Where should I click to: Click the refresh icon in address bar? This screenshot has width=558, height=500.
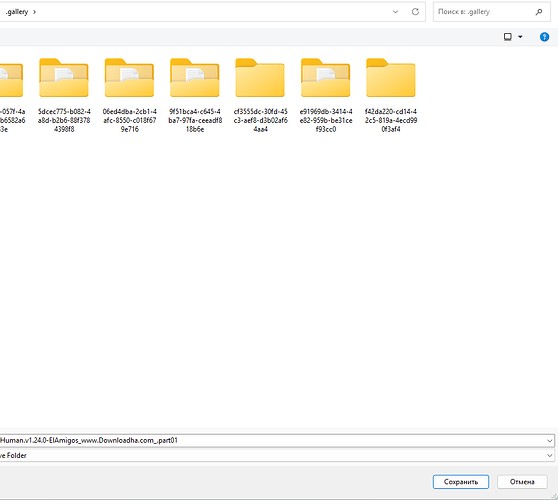click(x=415, y=12)
